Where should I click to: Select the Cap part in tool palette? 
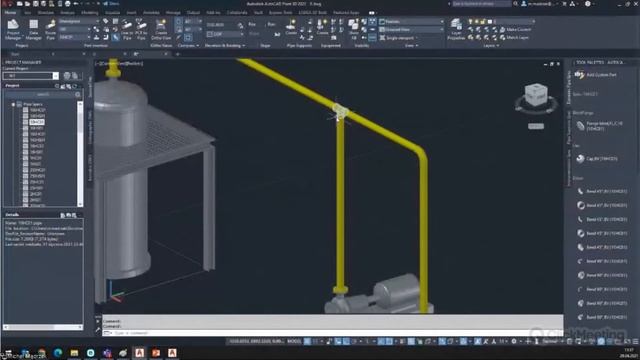tap(597, 159)
